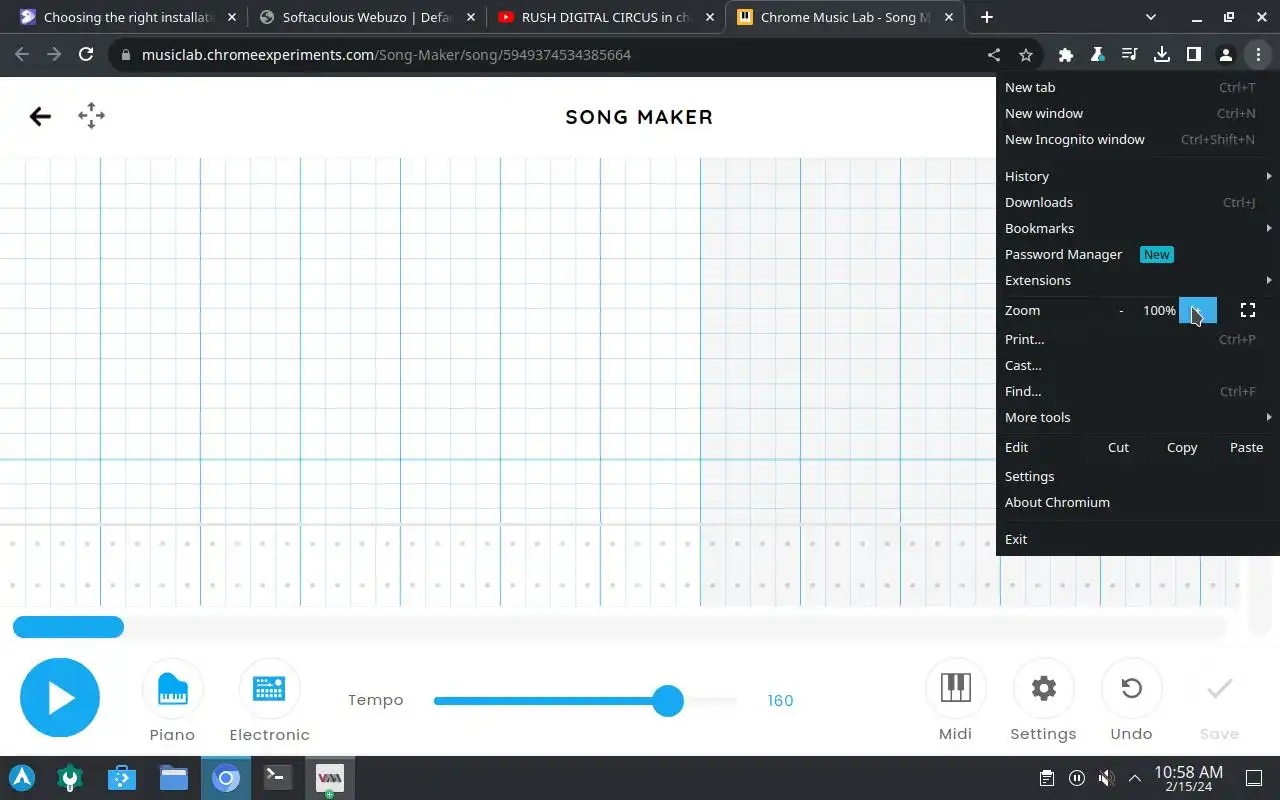Image resolution: width=1280 pixels, height=800 pixels.
Task: Open the Midi input icon
Action: 955,688
